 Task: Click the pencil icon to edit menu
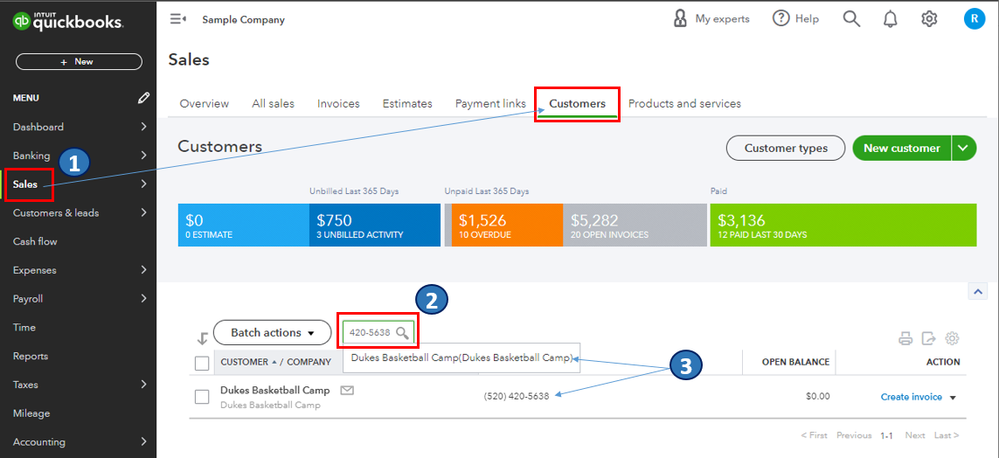pos(144,98)
